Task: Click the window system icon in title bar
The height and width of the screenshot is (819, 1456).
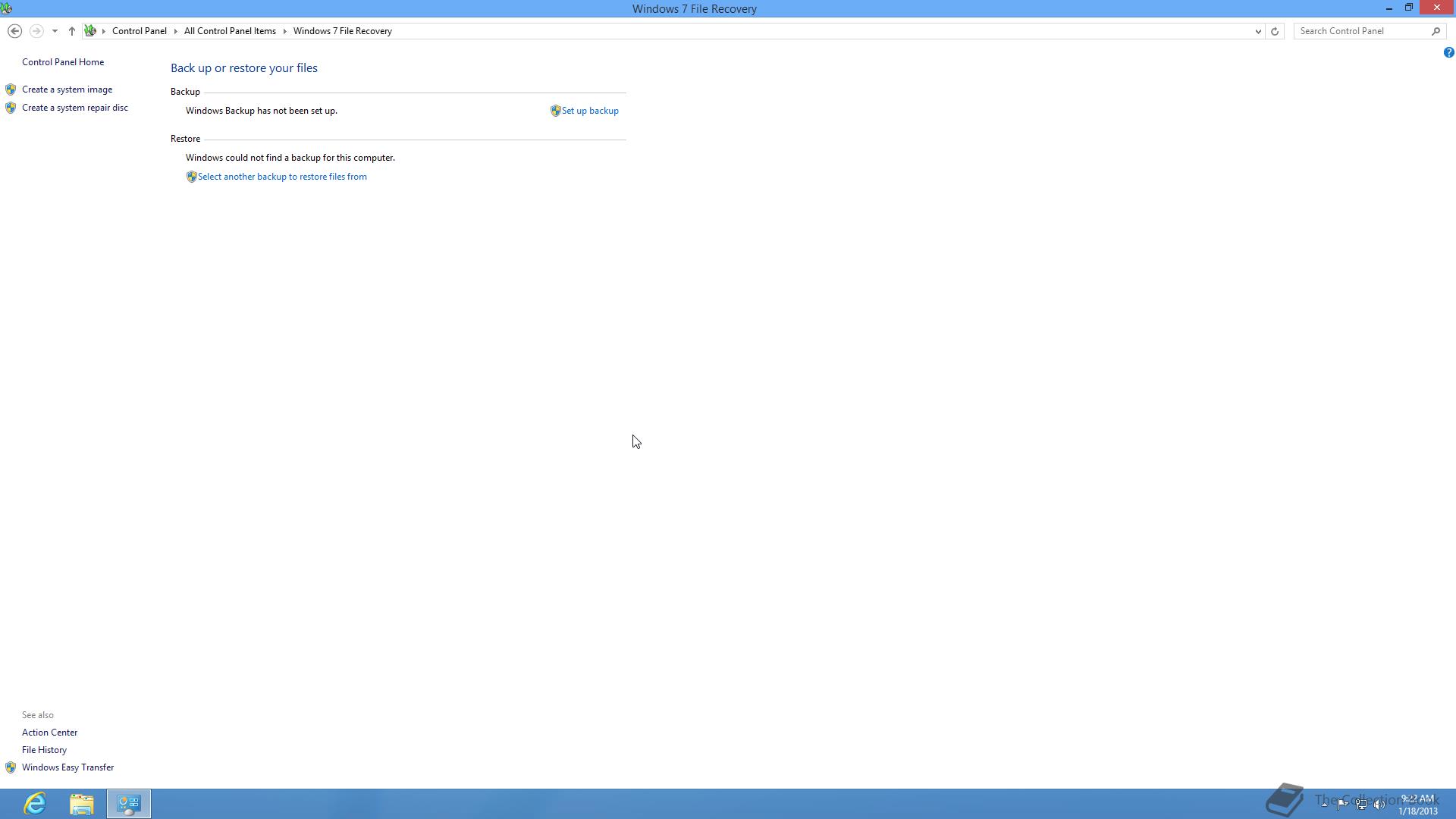Action: [x=6, y=8]
